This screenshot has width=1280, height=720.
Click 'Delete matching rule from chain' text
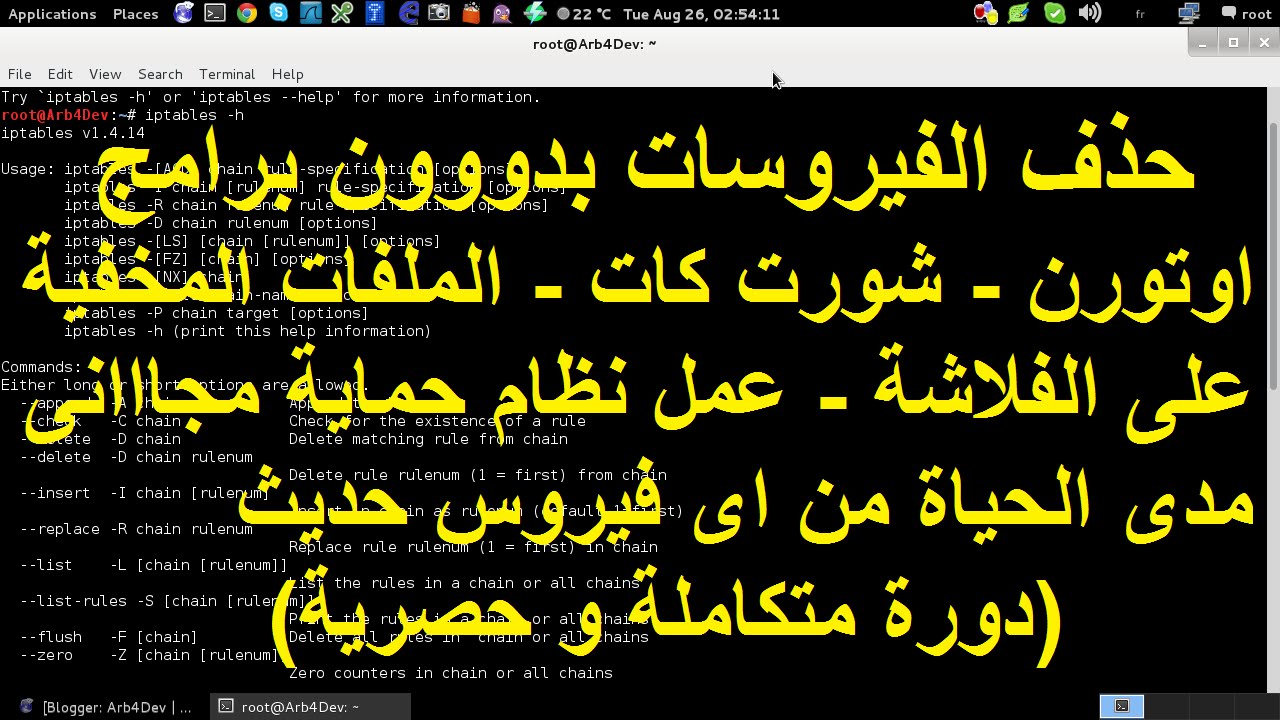(x=428, y=439)
